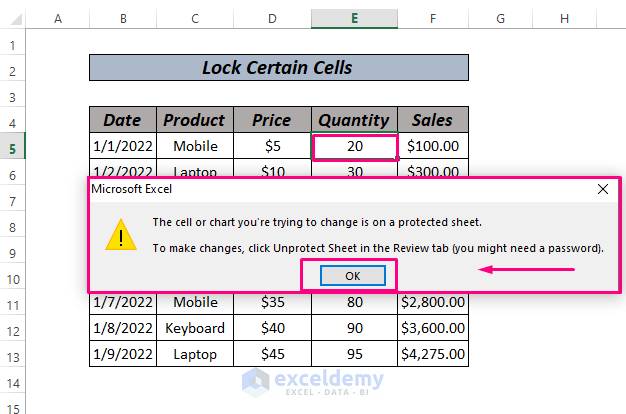Select row 1 header

click(13, 45)
